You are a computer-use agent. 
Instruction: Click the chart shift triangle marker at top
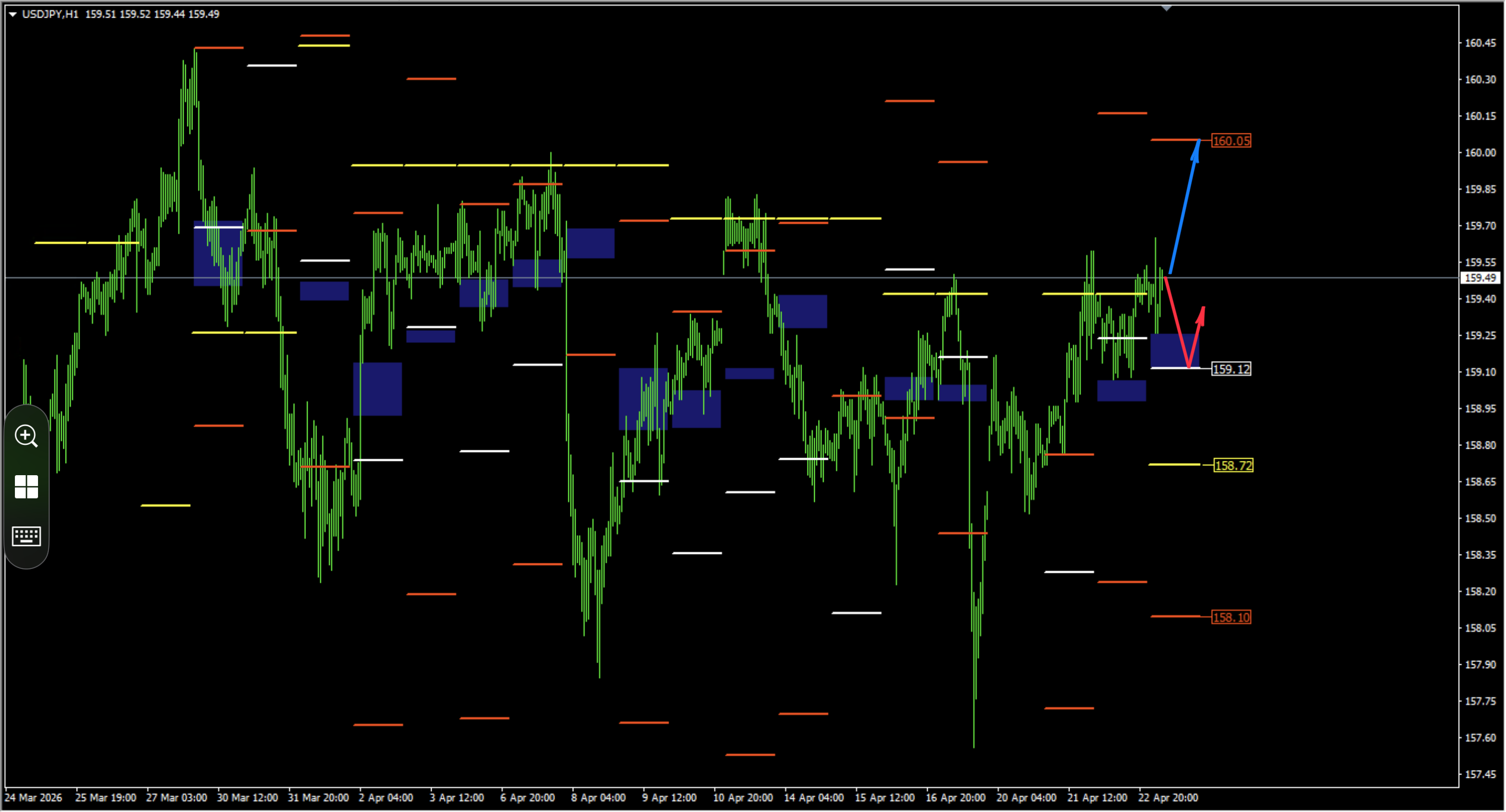pyautogui.click(x=1166, y=8)
